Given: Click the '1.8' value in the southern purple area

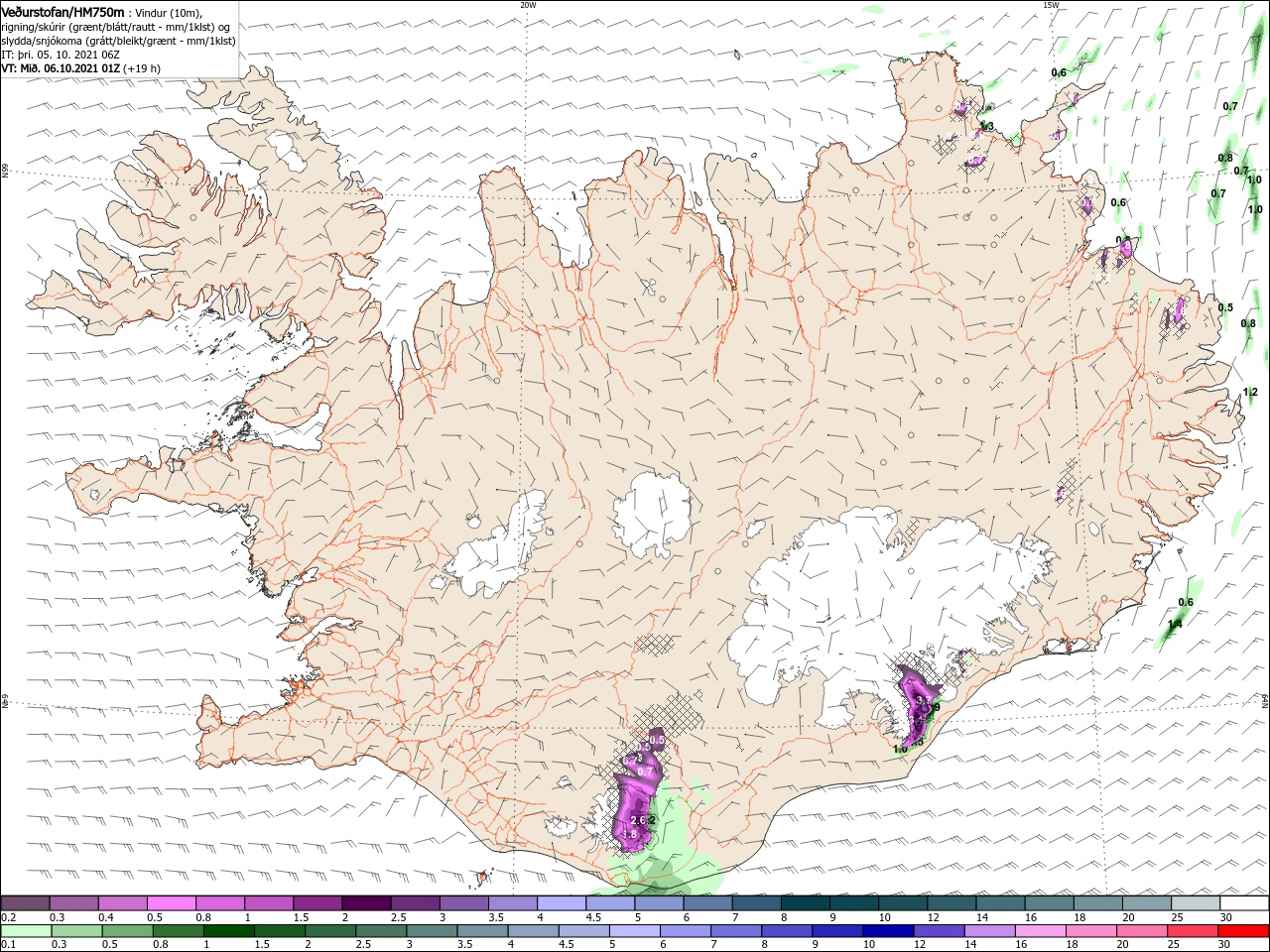Looking at the screenshot, I should pos(628,835).
